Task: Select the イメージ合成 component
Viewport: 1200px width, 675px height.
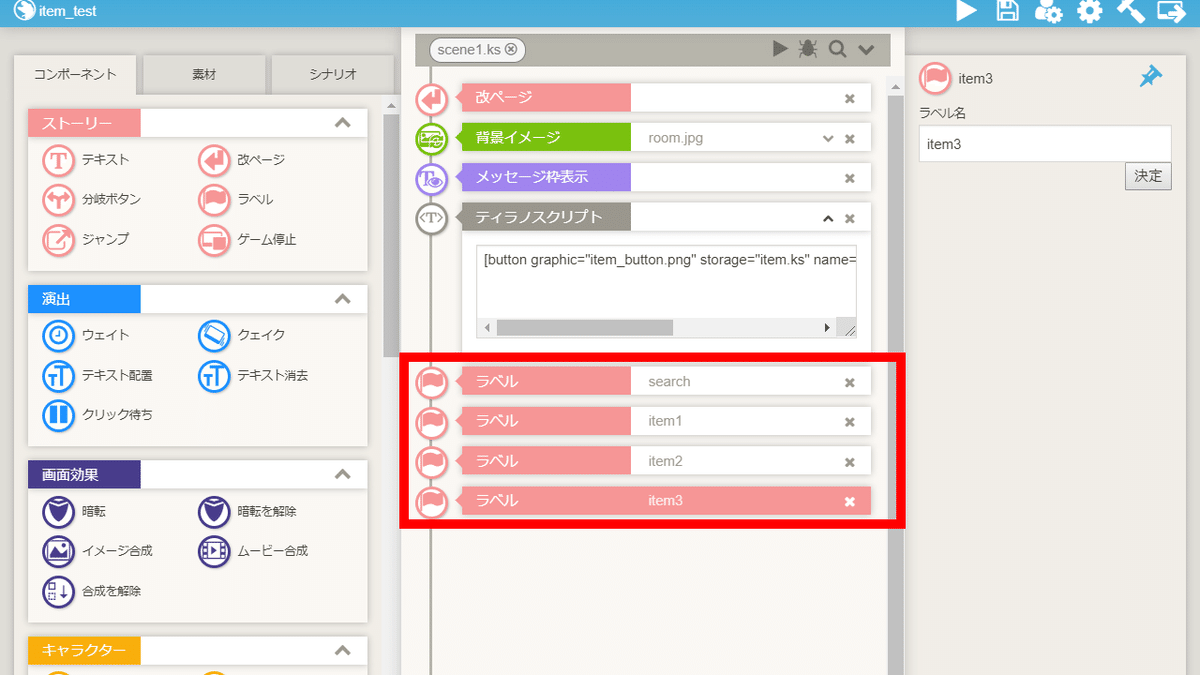Action: click(x=98, y=551)
